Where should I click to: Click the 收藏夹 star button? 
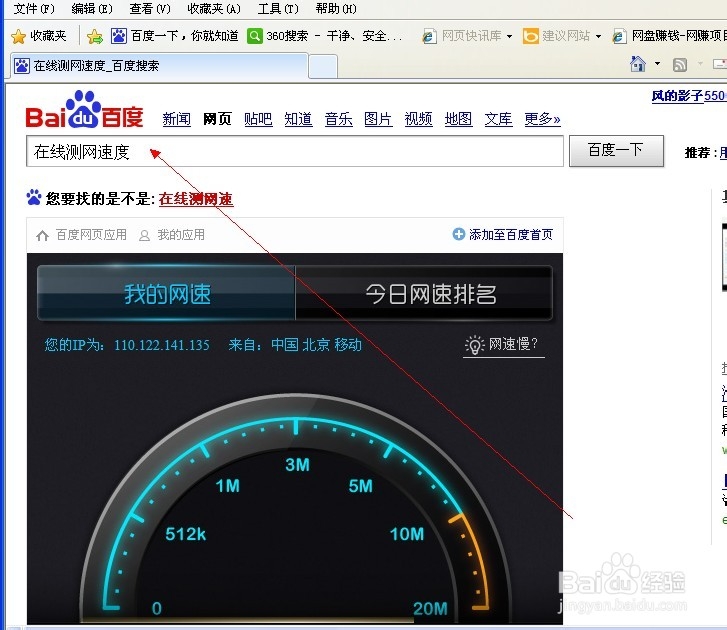pyautogui.click(x=39, y=36)
